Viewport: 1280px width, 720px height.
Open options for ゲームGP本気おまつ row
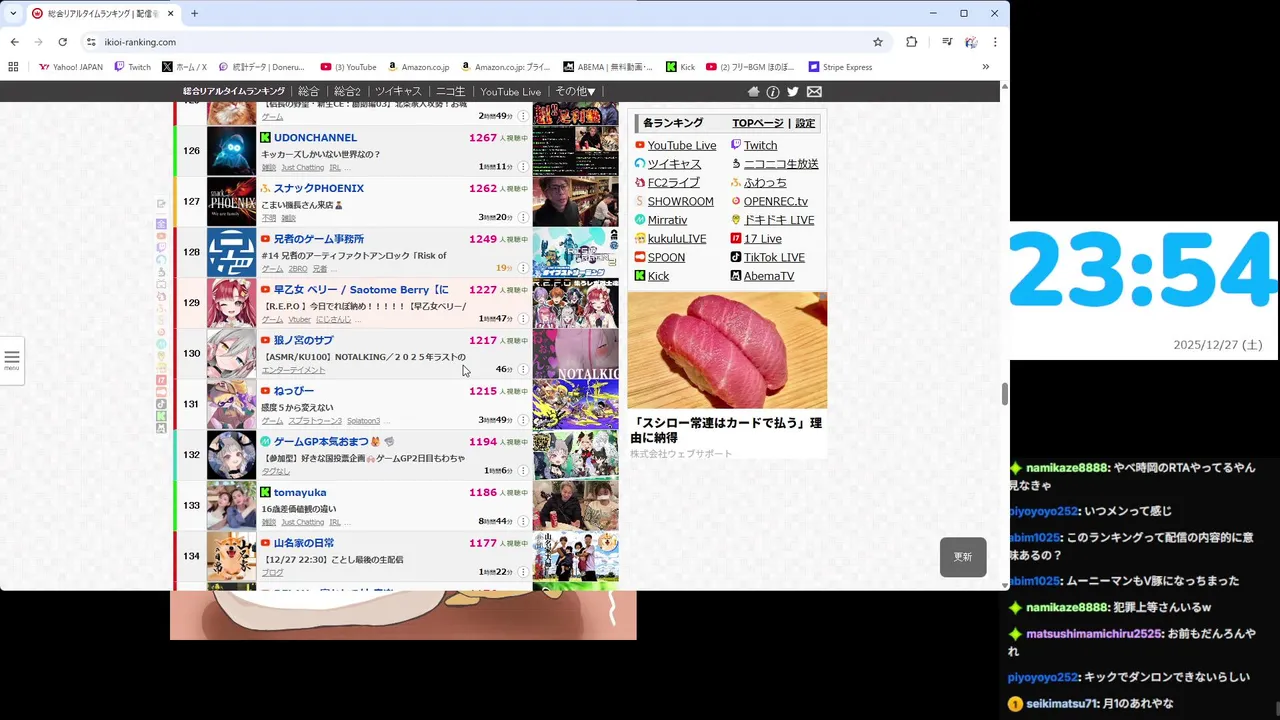tap(523, 471)
